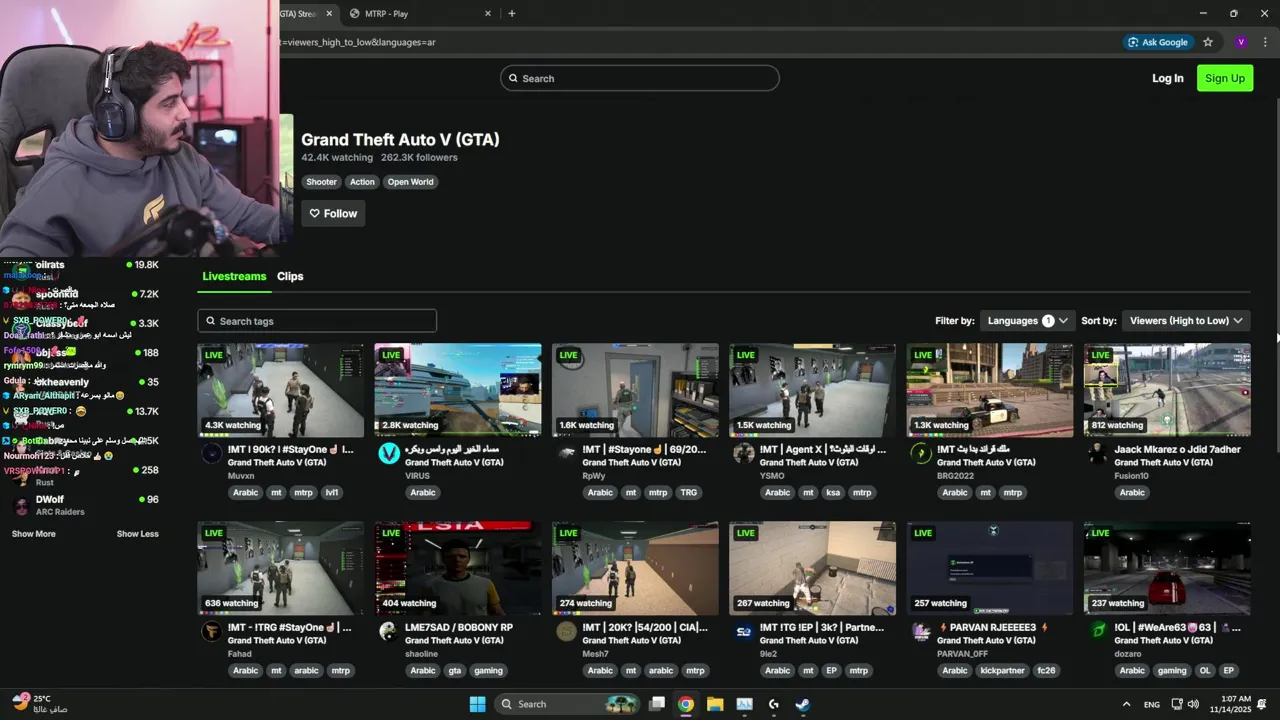This screenshot has height=720, width=1280.
Task: Open dozaro channel avatar icon
Action: [1099, 632]
